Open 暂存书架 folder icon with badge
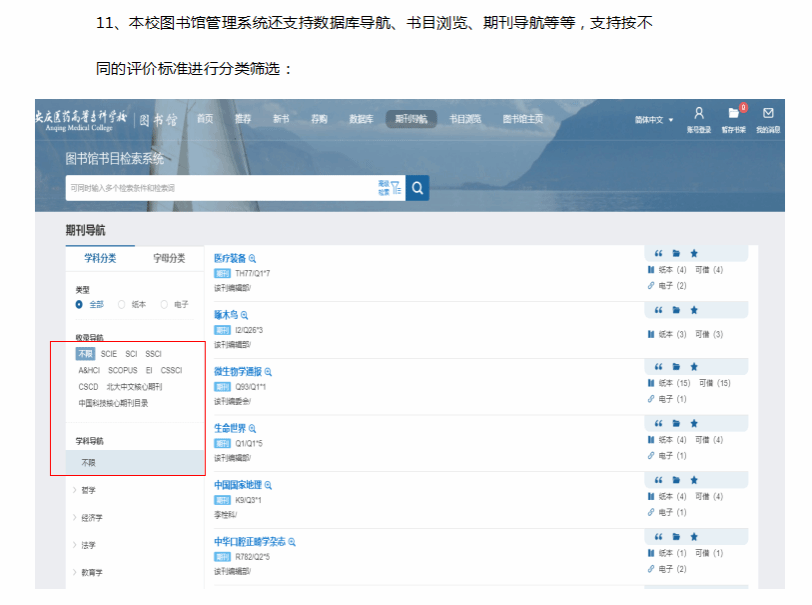The height and width of the screenshot is (605, 812). click(x=734, y=114)
